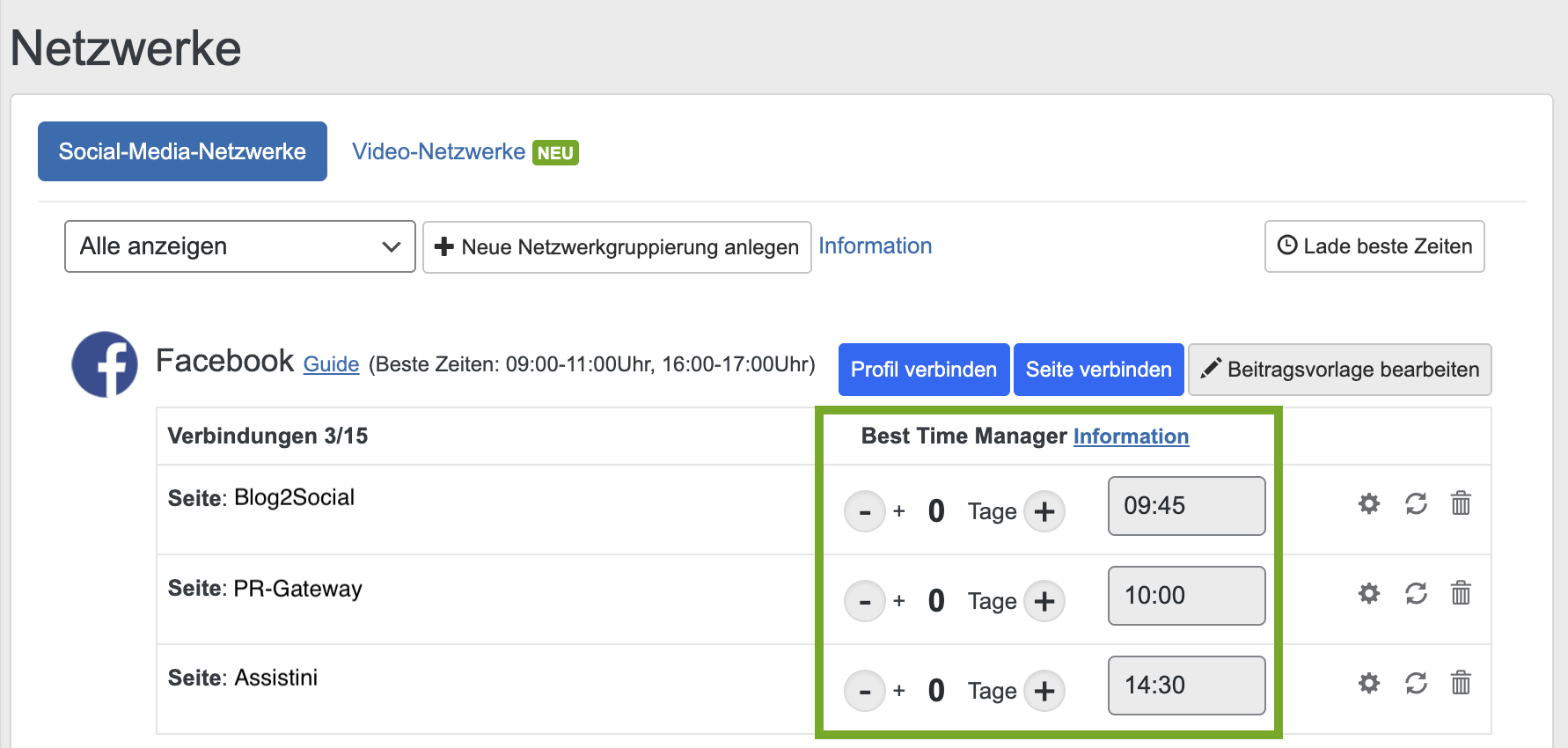Increase days for Assistini posting

pyautogui.click(x=1044, y=692)
